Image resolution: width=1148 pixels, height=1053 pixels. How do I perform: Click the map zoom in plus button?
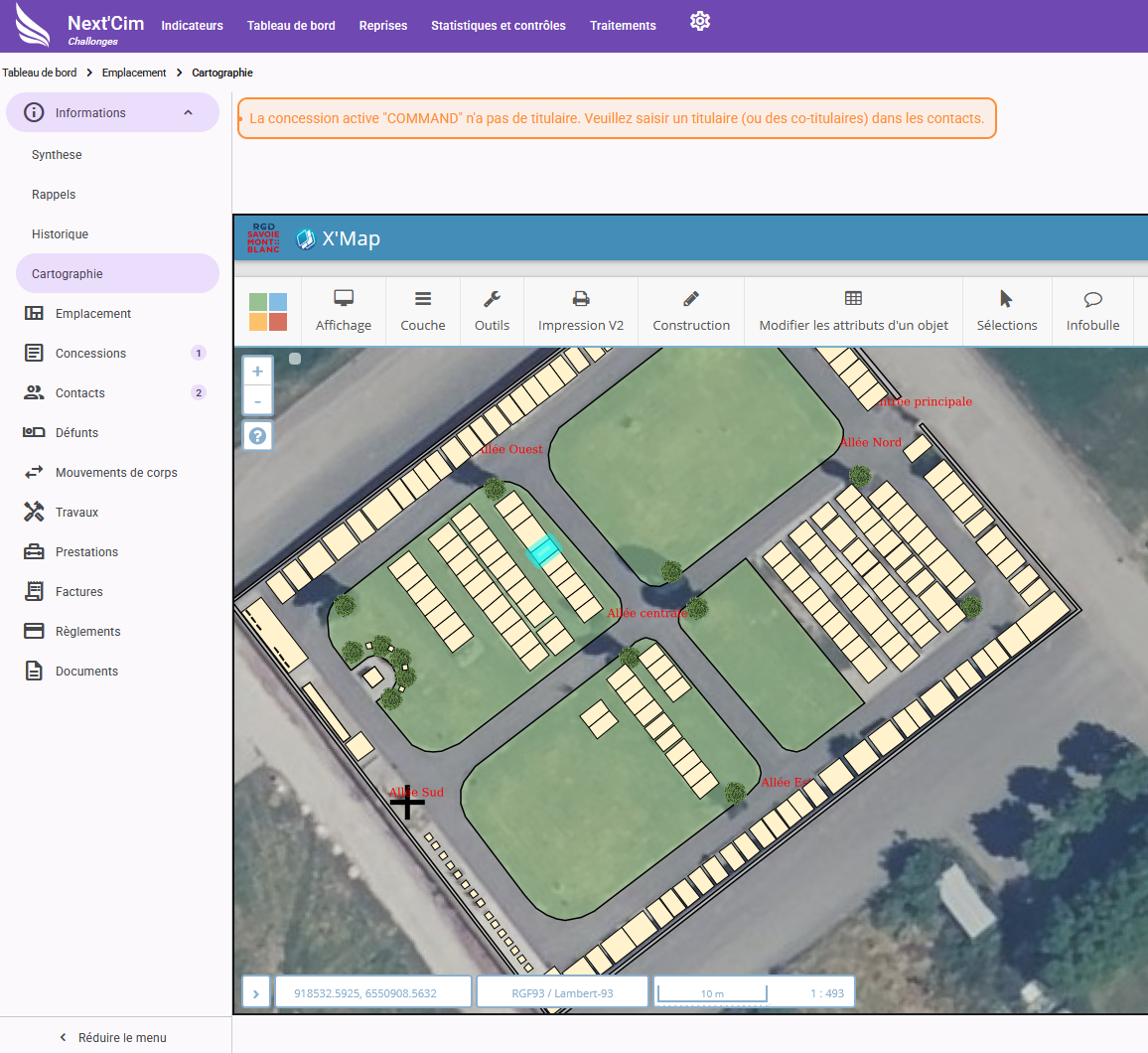coord(258,372)
